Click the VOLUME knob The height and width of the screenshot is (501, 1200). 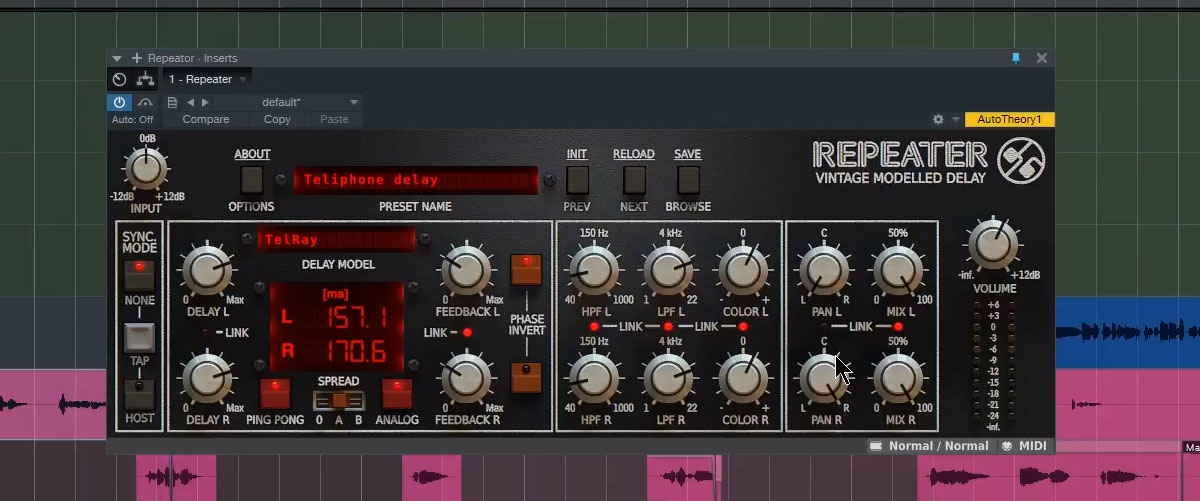[993, 244]
